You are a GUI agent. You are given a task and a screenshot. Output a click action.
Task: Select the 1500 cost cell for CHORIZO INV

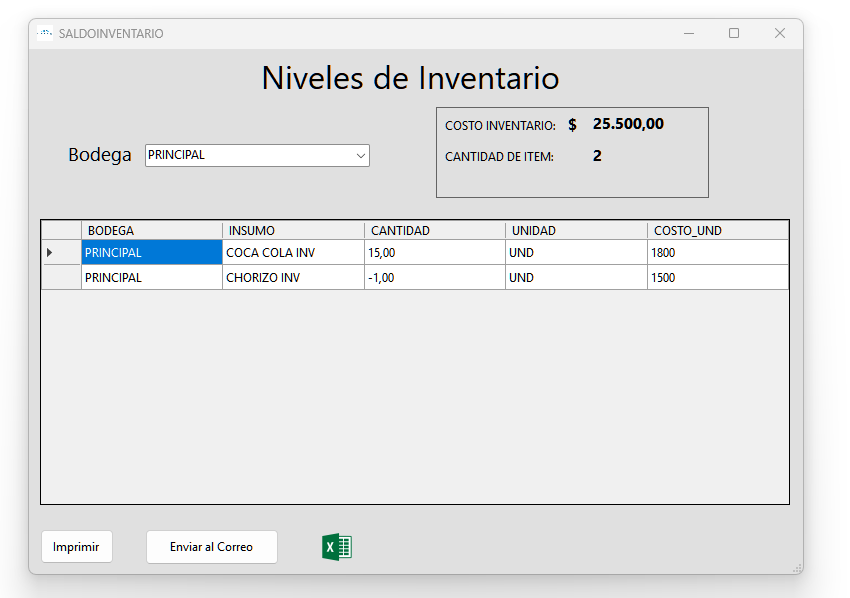point(716,277)
